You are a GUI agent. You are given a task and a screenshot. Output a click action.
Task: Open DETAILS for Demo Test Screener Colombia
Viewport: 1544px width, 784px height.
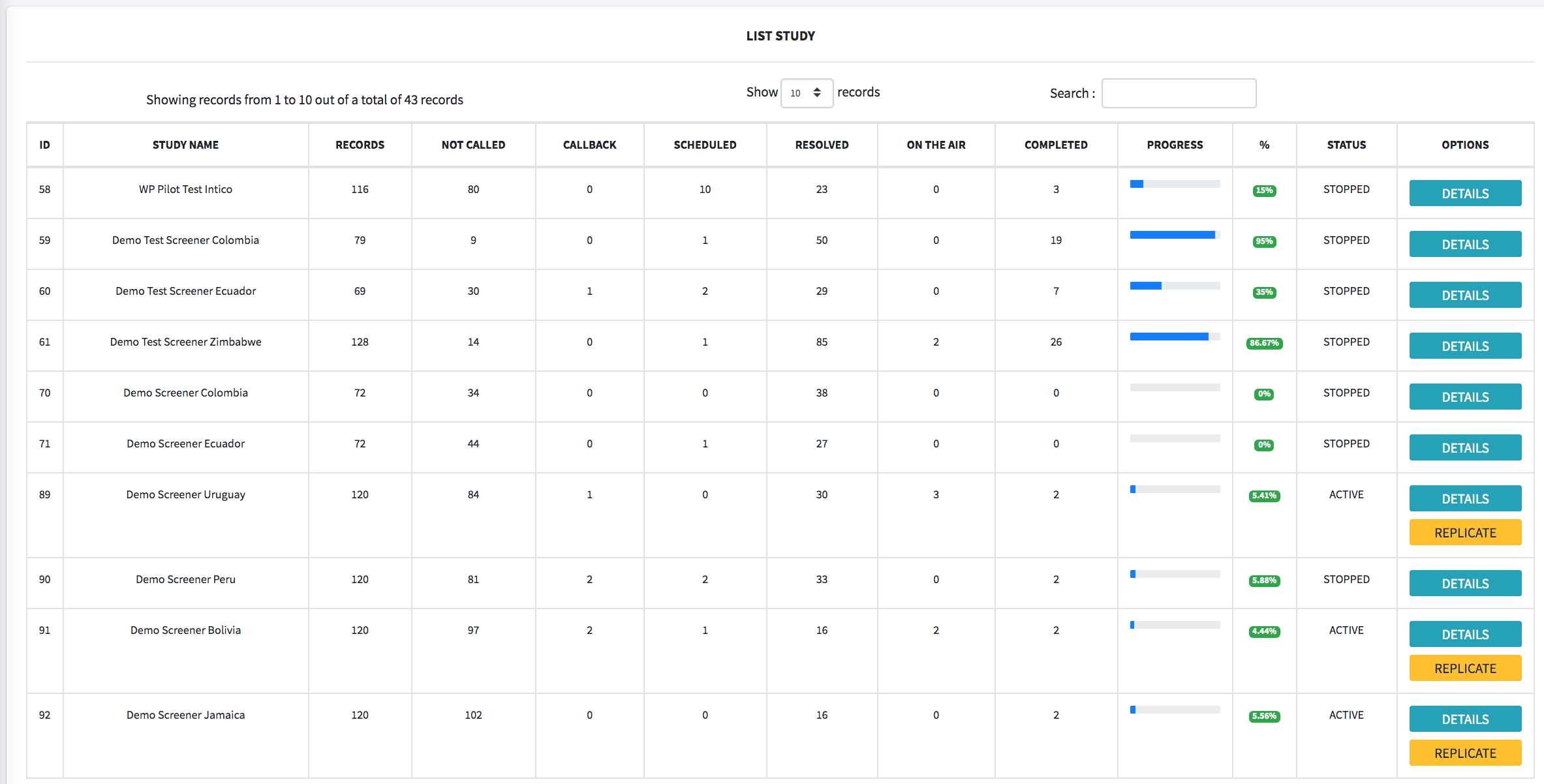pyautogui.click(x=1465, y=244)
